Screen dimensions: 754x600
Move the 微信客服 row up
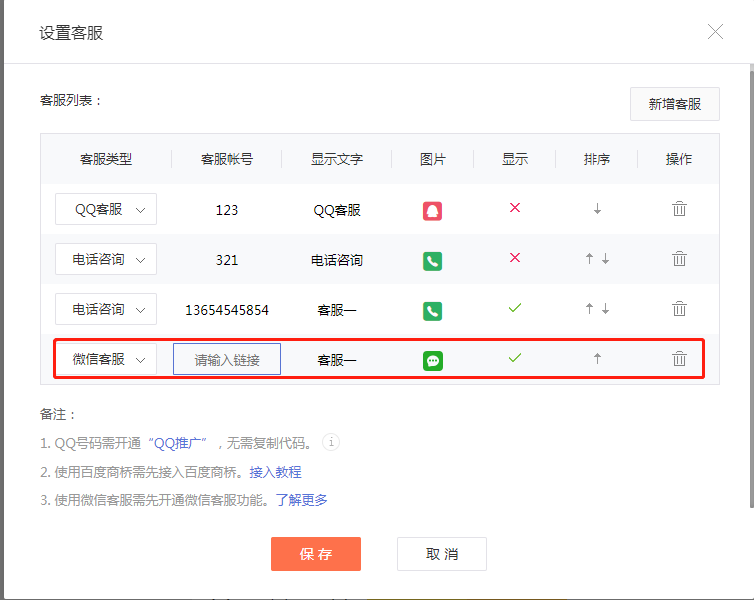(x=597, y=359)
